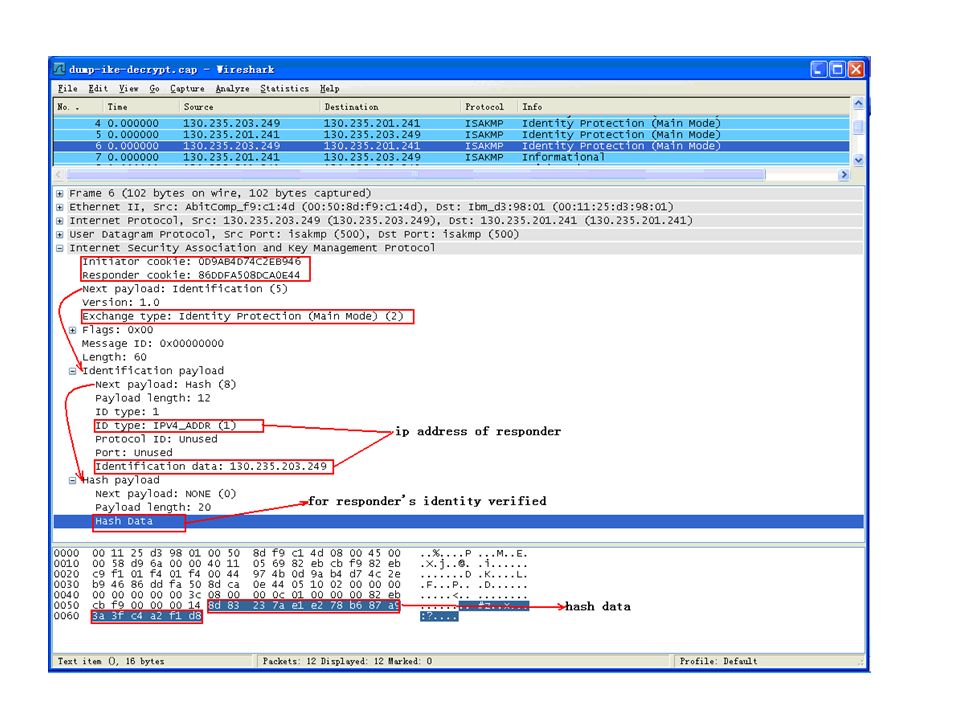Expand the Ethernet II tree node
Image resolution: width=960 pixels, height=720 pixels.
[59, 207]
